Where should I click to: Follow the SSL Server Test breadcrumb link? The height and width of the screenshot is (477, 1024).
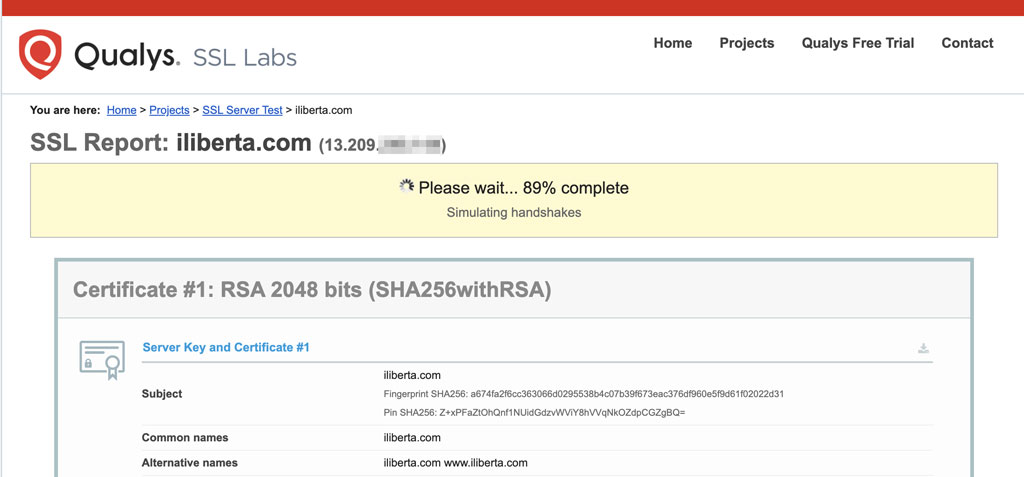pyautogui.click(x=242, y=110)
